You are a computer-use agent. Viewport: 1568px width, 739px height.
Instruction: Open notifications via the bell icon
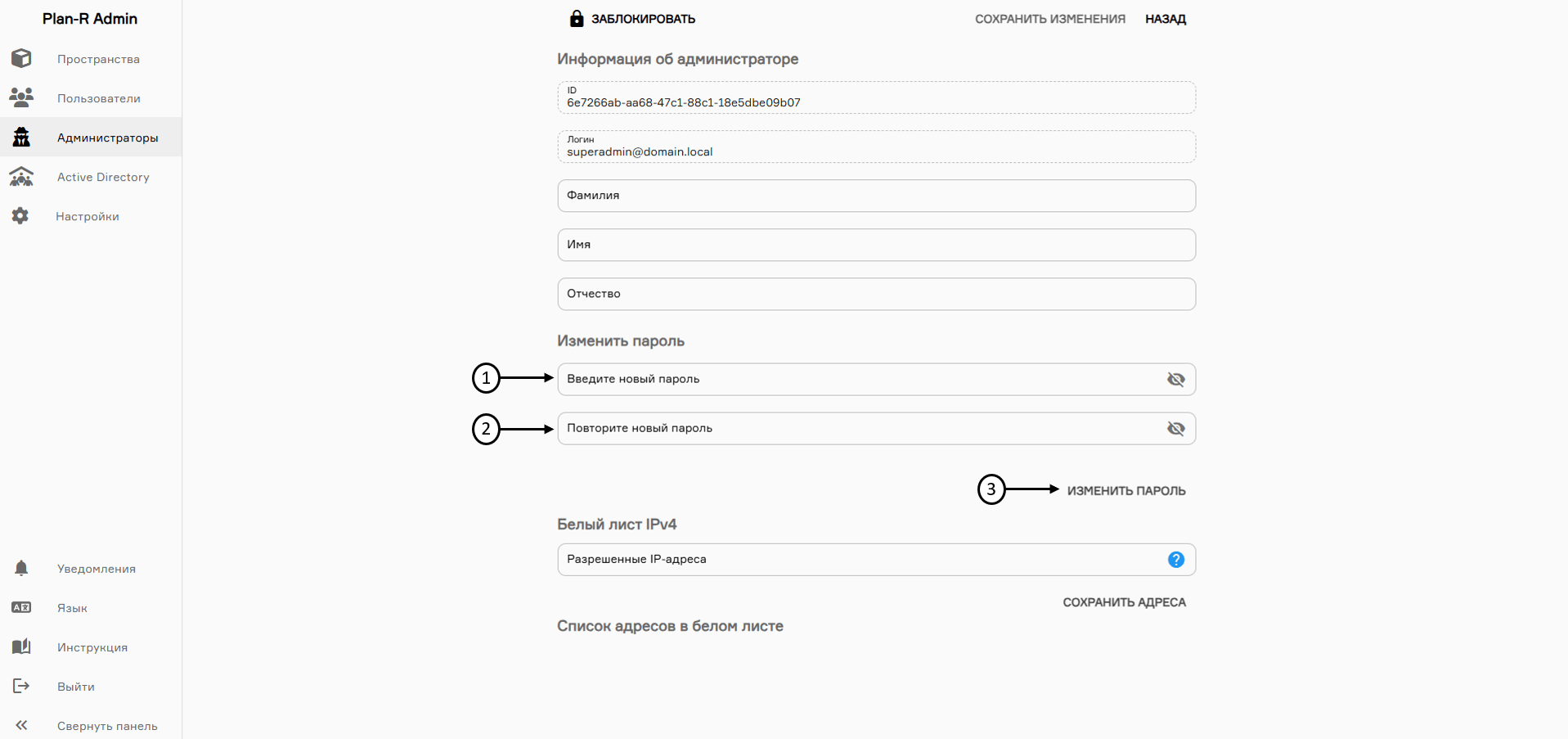click(x=21, y=568)
